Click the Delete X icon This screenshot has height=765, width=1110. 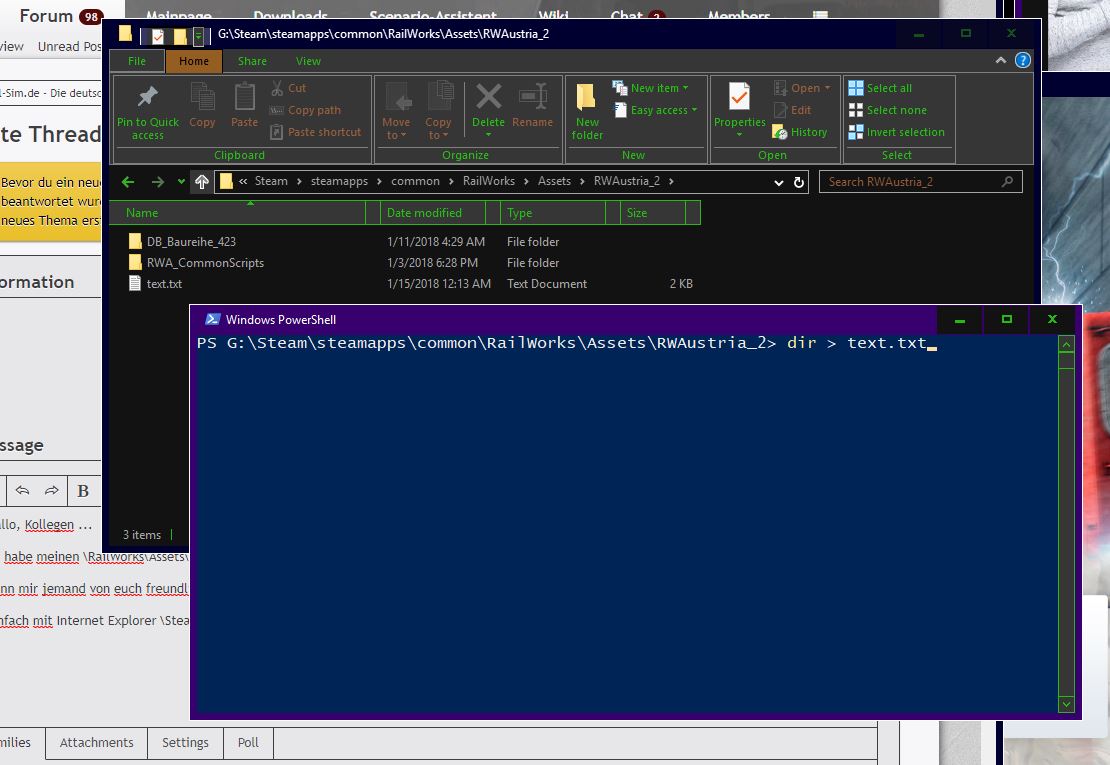coord(488,96)
